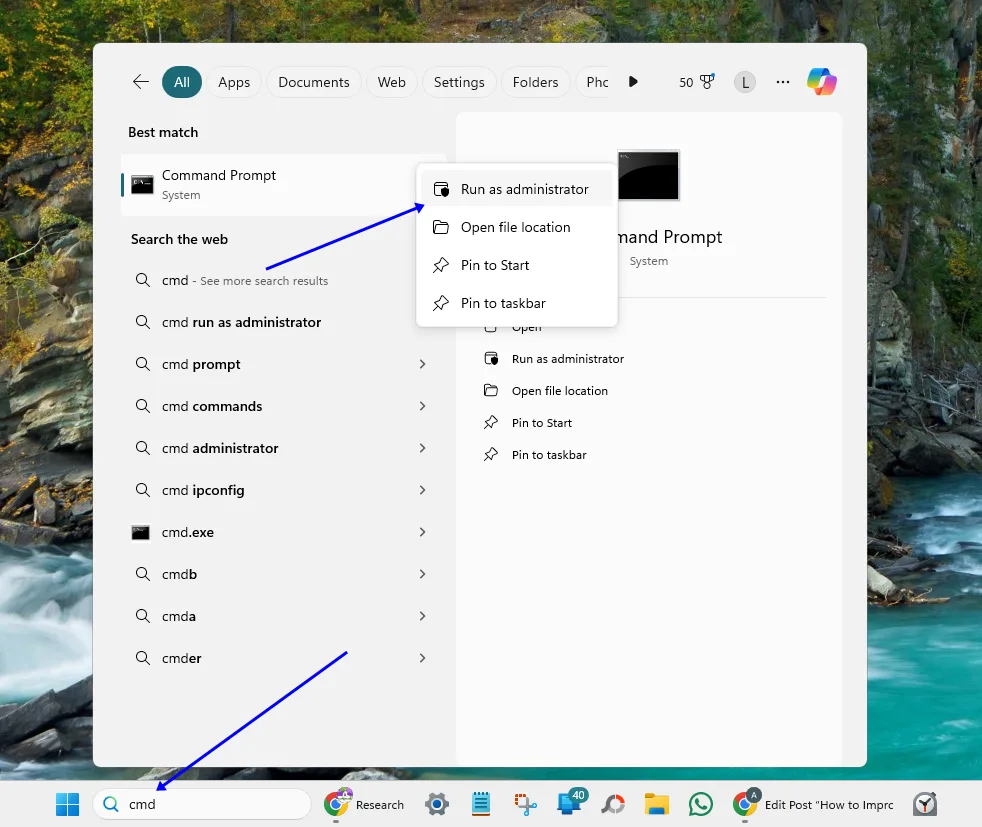
Task: Select 'Run as administrator' in context menu
Action: coord(524,189)
